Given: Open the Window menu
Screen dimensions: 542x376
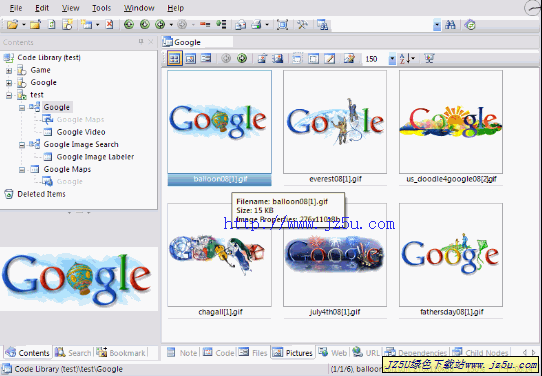Looking at the screenshot, I should (139, 8).
